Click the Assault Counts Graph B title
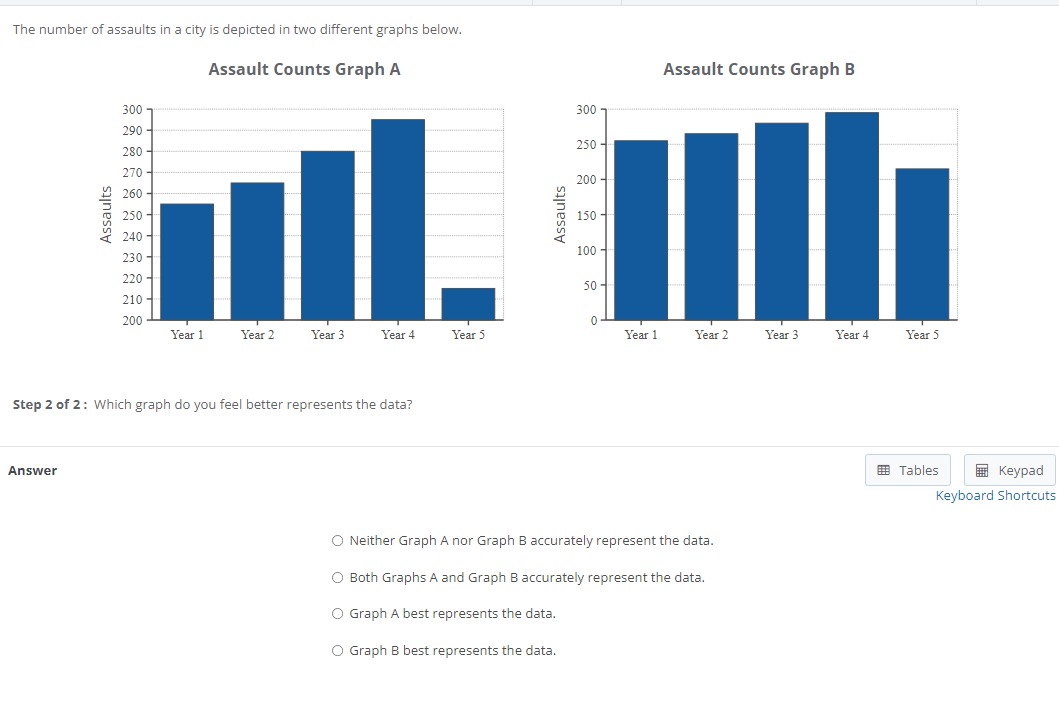This screenshot has width=1059, height=716. point(759,69)
